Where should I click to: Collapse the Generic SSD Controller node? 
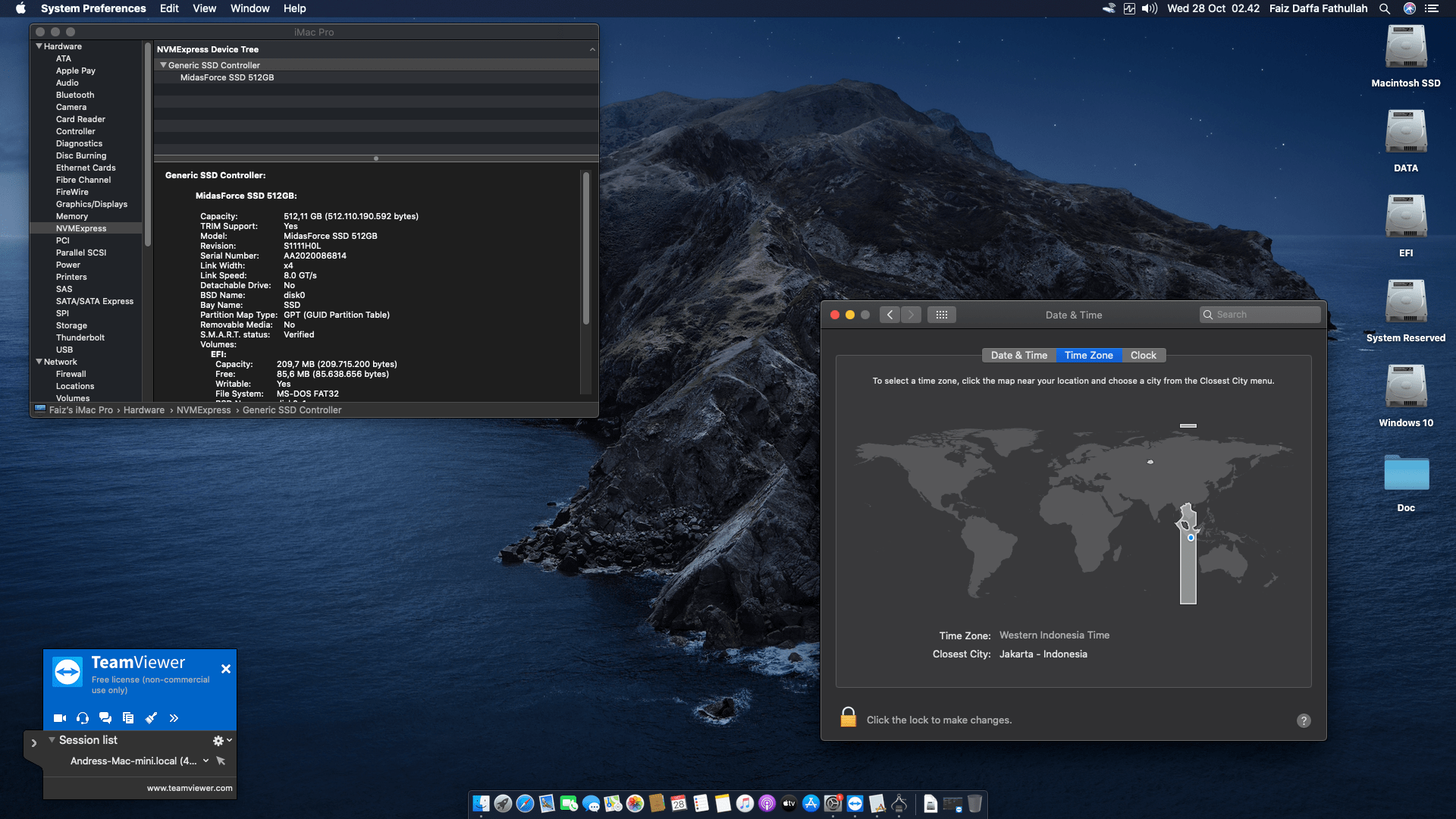(x=163, y=65)
